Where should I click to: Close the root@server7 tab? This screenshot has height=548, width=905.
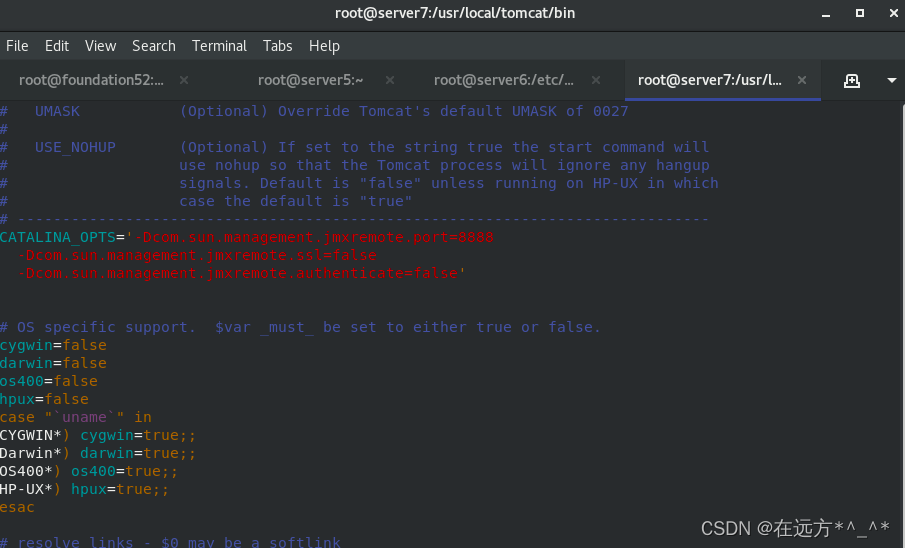coord(802,80)
